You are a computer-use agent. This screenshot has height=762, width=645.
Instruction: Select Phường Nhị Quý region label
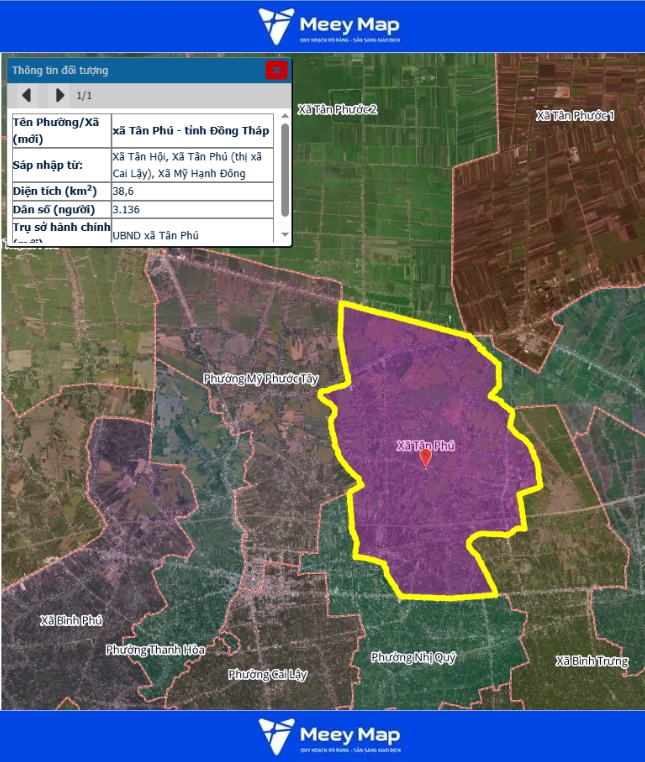point(413,657)
